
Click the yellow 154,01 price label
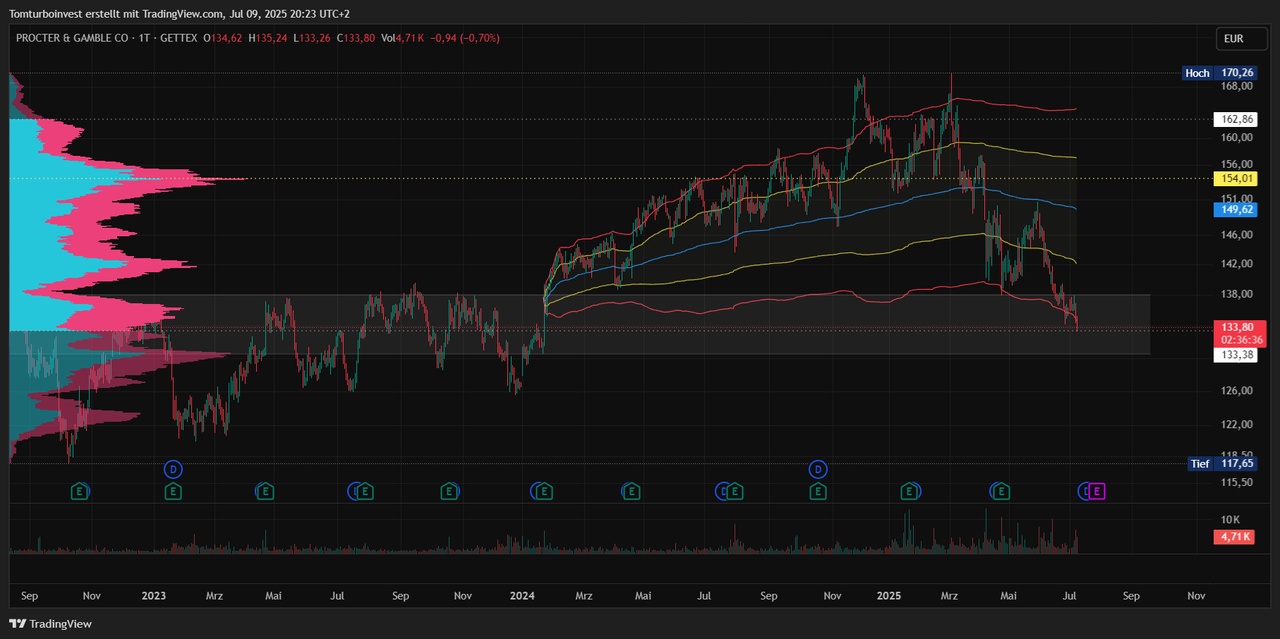[x=1234, y=178]
